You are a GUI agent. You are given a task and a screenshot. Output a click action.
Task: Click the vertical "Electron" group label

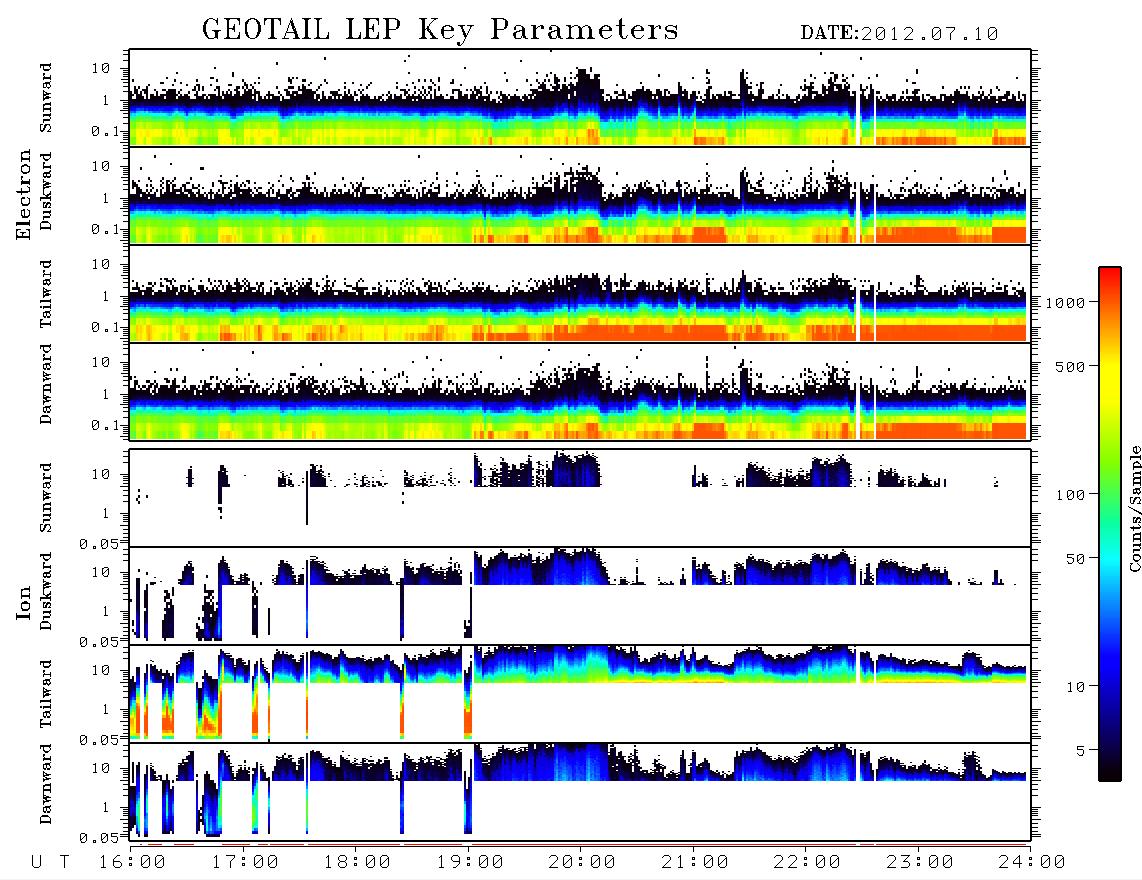24,194
